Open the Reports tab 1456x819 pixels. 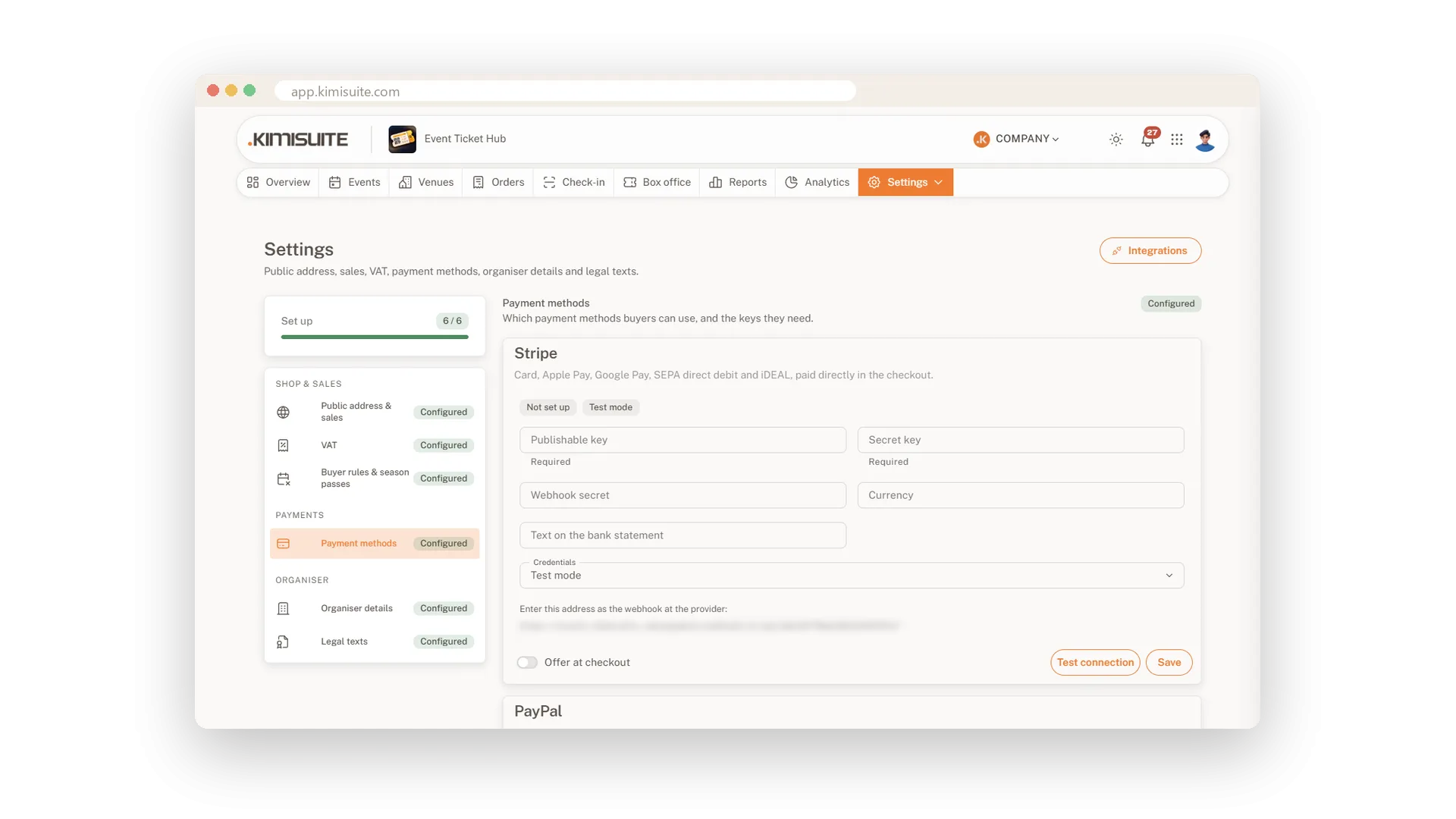click(x=737, y=182)
